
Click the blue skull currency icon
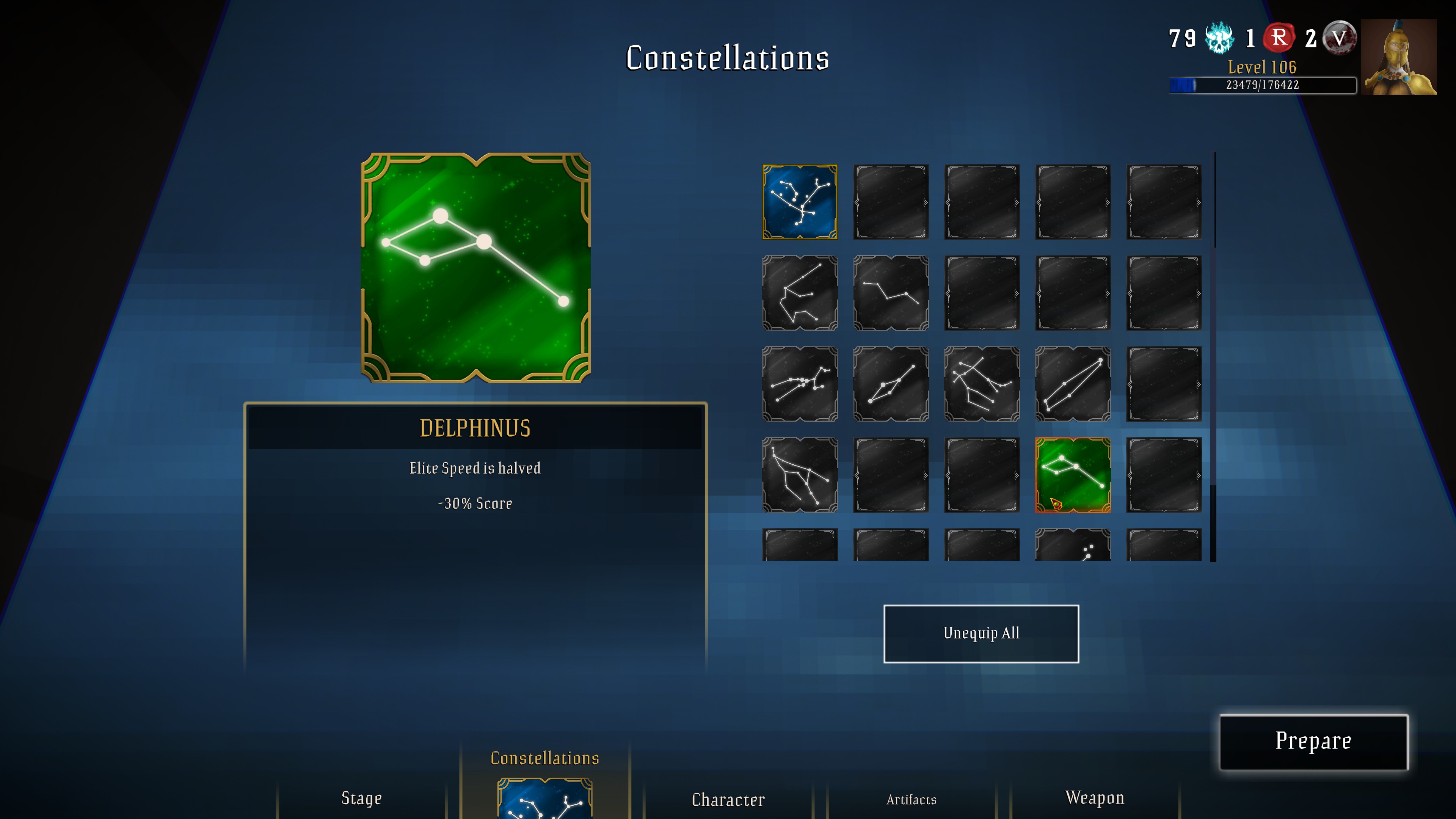pyautogui.click(x=1219, y=38)
